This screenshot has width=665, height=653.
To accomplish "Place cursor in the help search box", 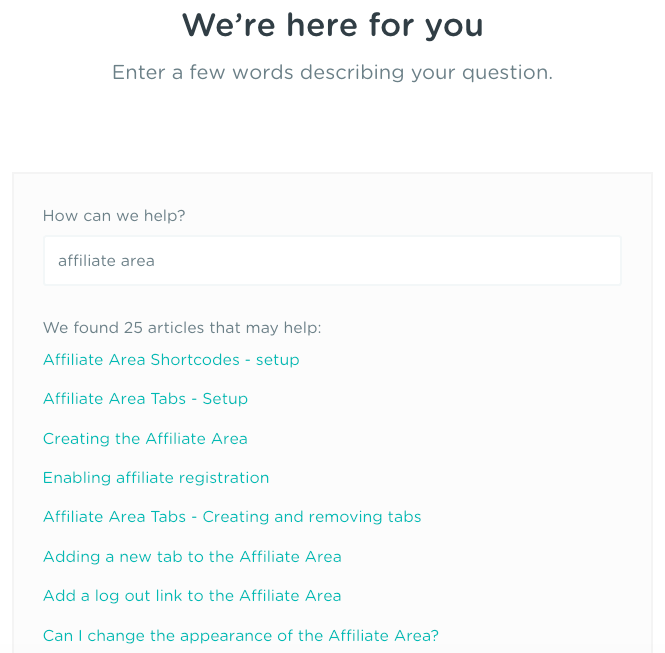I will [x=332, y=261].
